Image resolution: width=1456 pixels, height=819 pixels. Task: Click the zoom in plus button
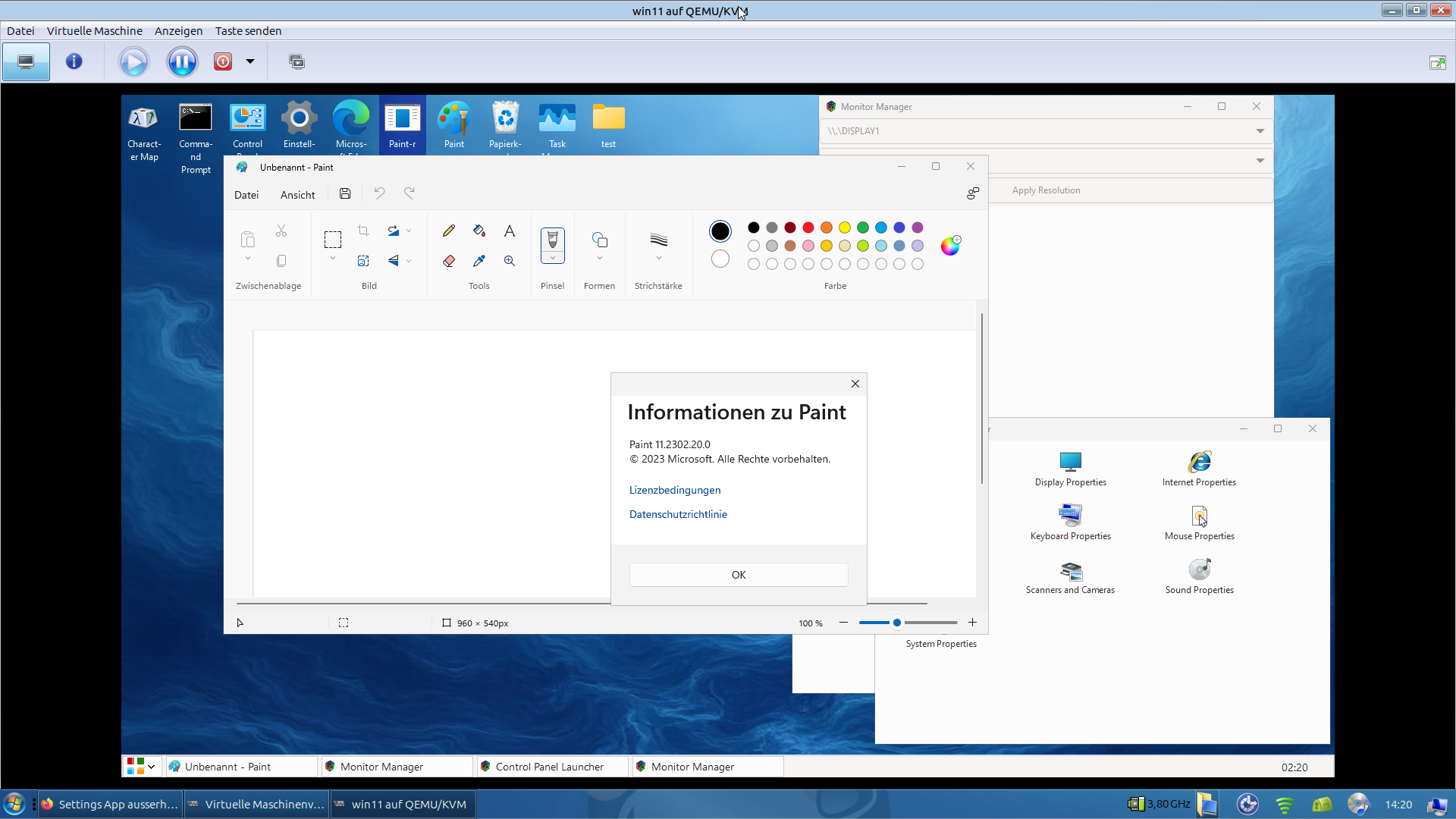pos(972,623)
